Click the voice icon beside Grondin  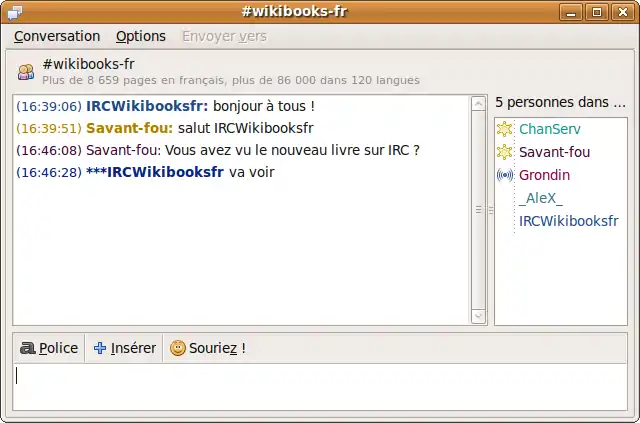(x=505, y=175)
